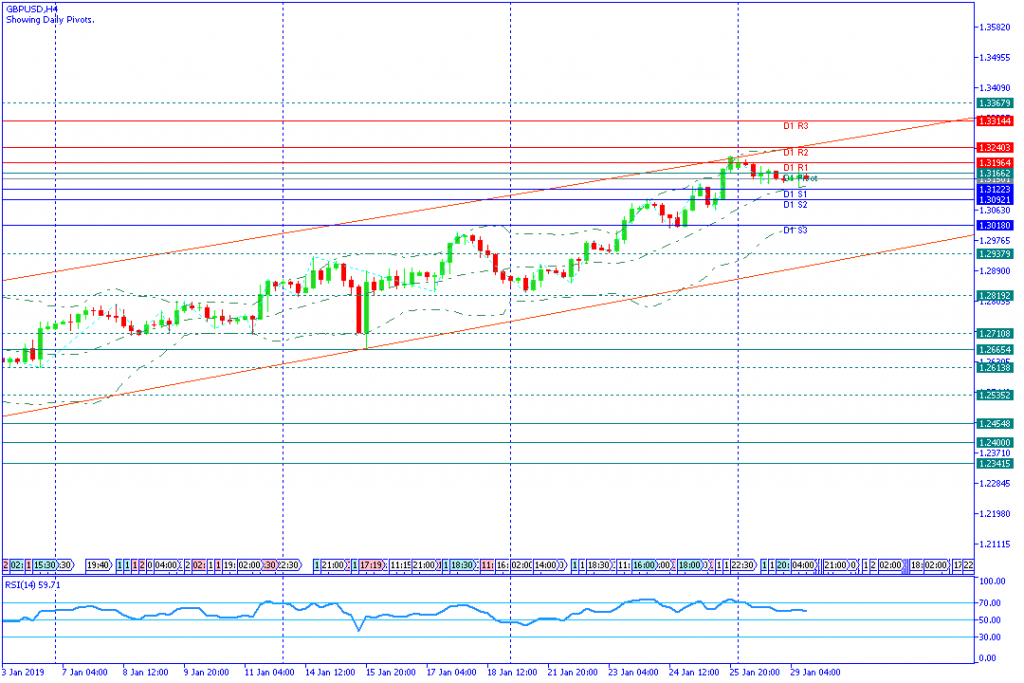Viewport: 1024px width, 683px height.
Task: Click the 1.24000 horizontal level label
Action: point(995,443)
